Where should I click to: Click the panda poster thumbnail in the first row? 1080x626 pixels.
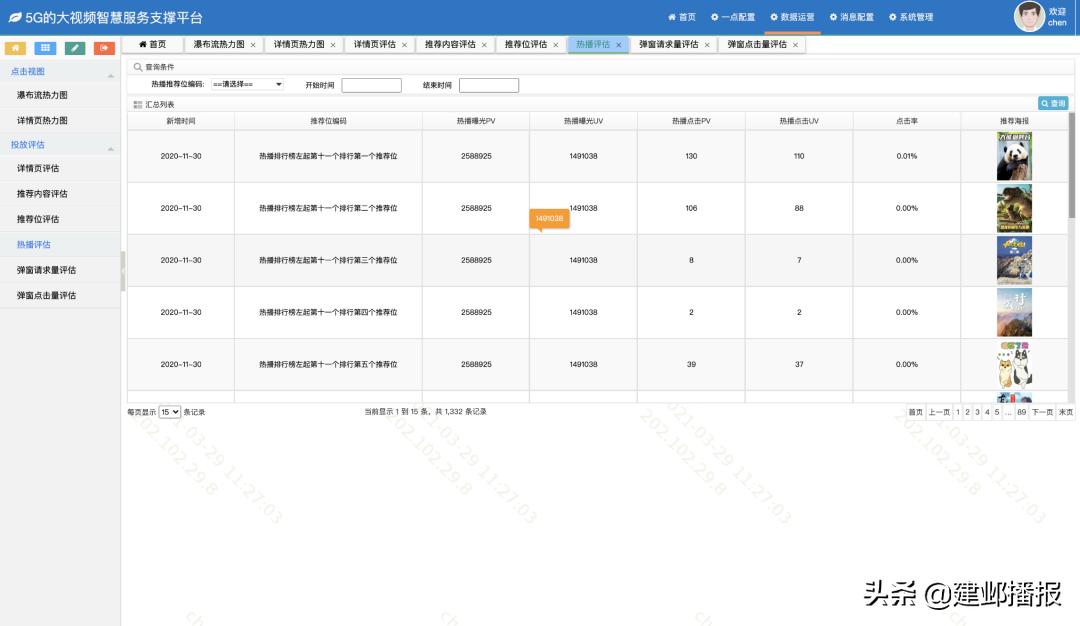tap(1014, 155)
